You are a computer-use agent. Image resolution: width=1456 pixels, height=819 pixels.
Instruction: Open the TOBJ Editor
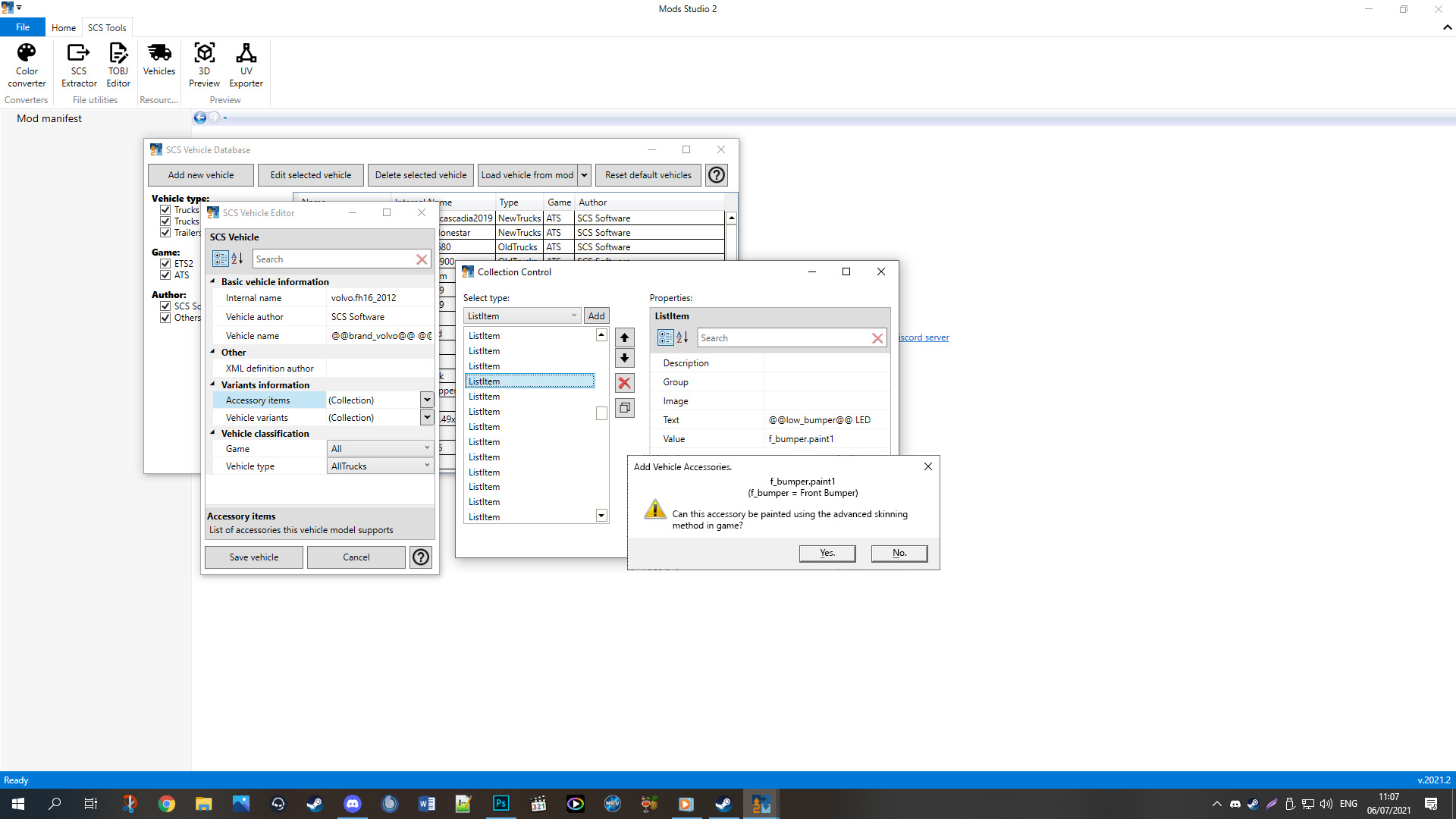[x=118, y=64]
